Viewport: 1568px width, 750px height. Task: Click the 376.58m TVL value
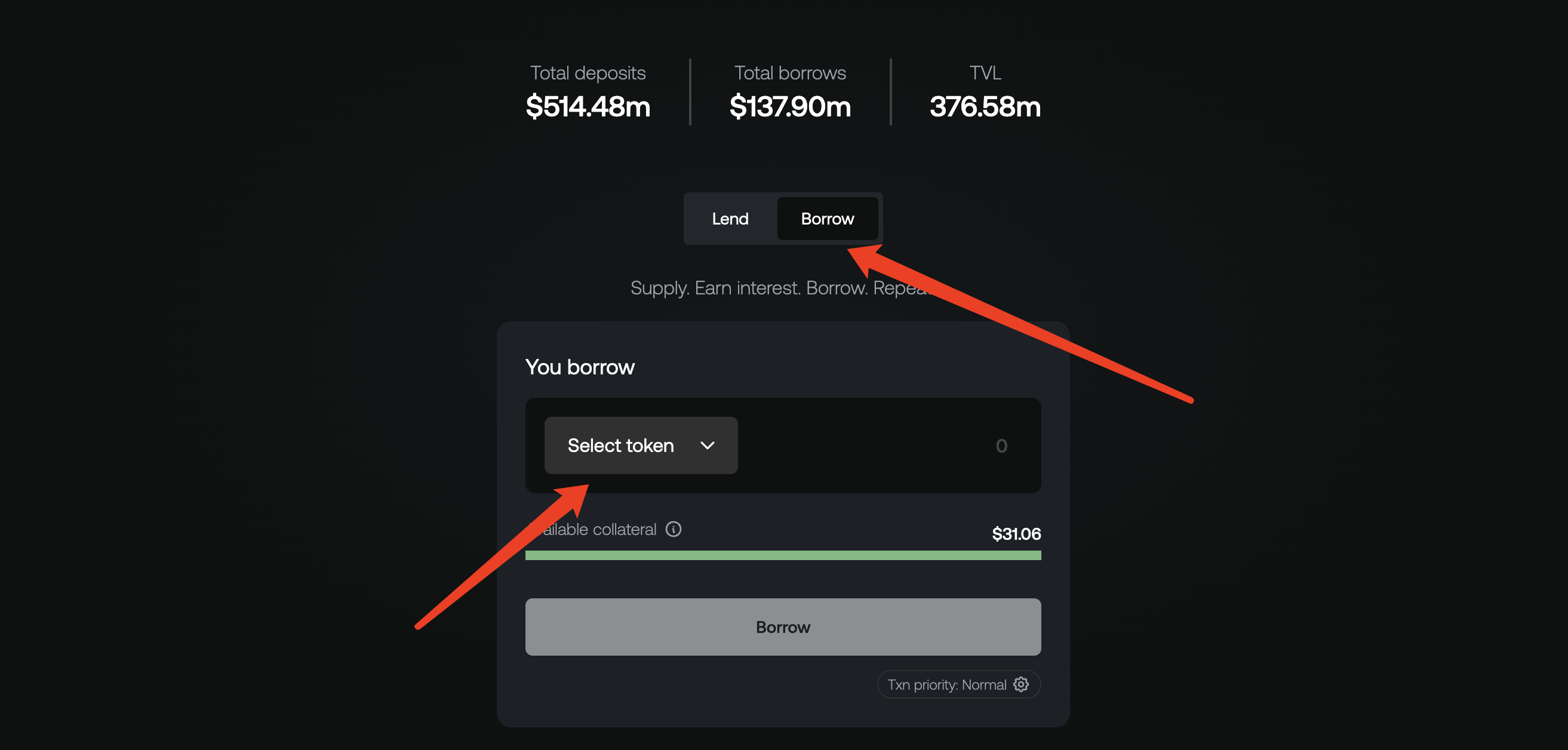[985, 106]
